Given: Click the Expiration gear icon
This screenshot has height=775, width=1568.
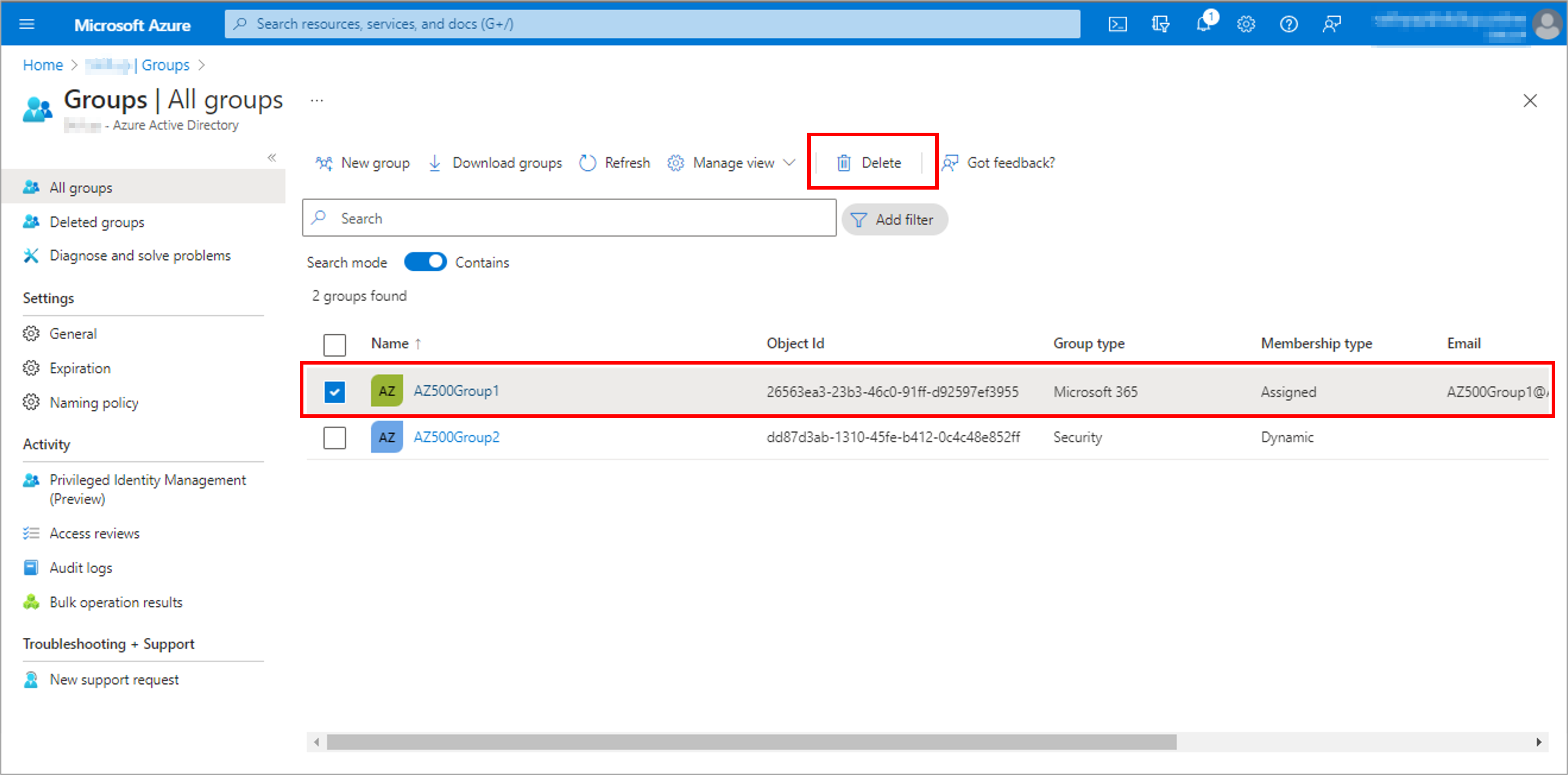Looking at the screenshot, I should pos(31,368).
